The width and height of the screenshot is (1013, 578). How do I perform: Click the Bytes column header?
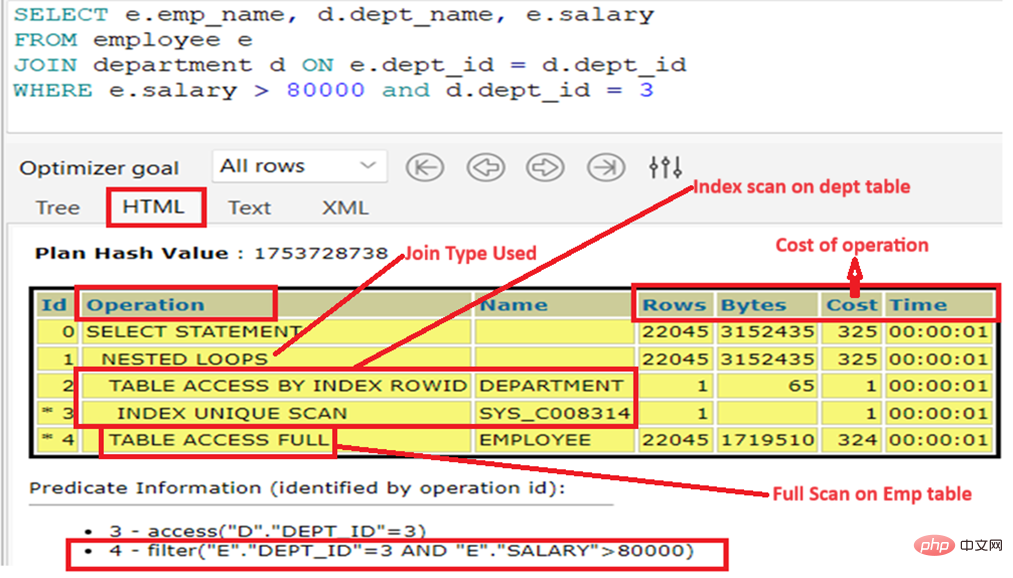point(753,305)
